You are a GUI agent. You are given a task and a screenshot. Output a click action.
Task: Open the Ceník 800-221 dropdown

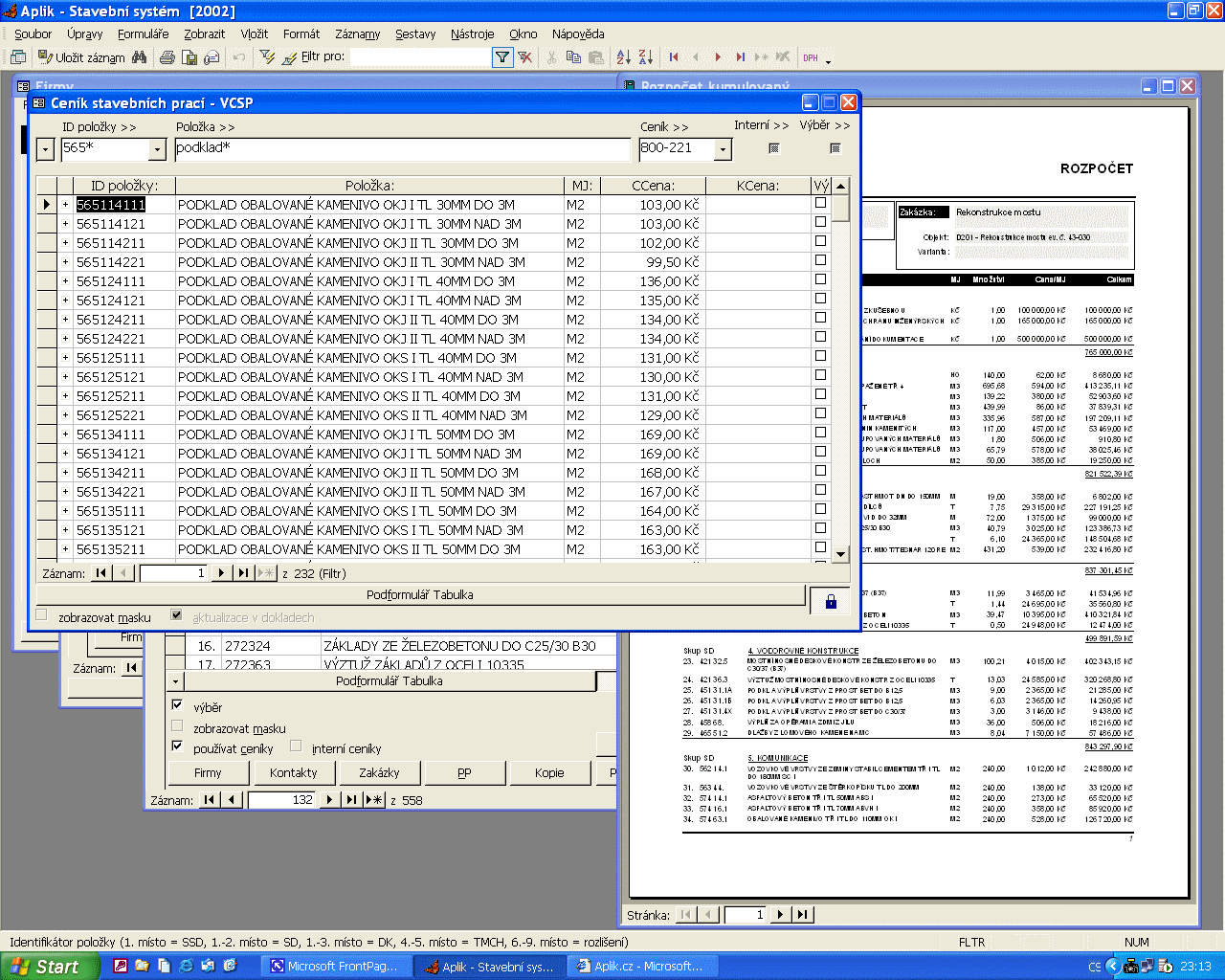click(x=724, y=149)
